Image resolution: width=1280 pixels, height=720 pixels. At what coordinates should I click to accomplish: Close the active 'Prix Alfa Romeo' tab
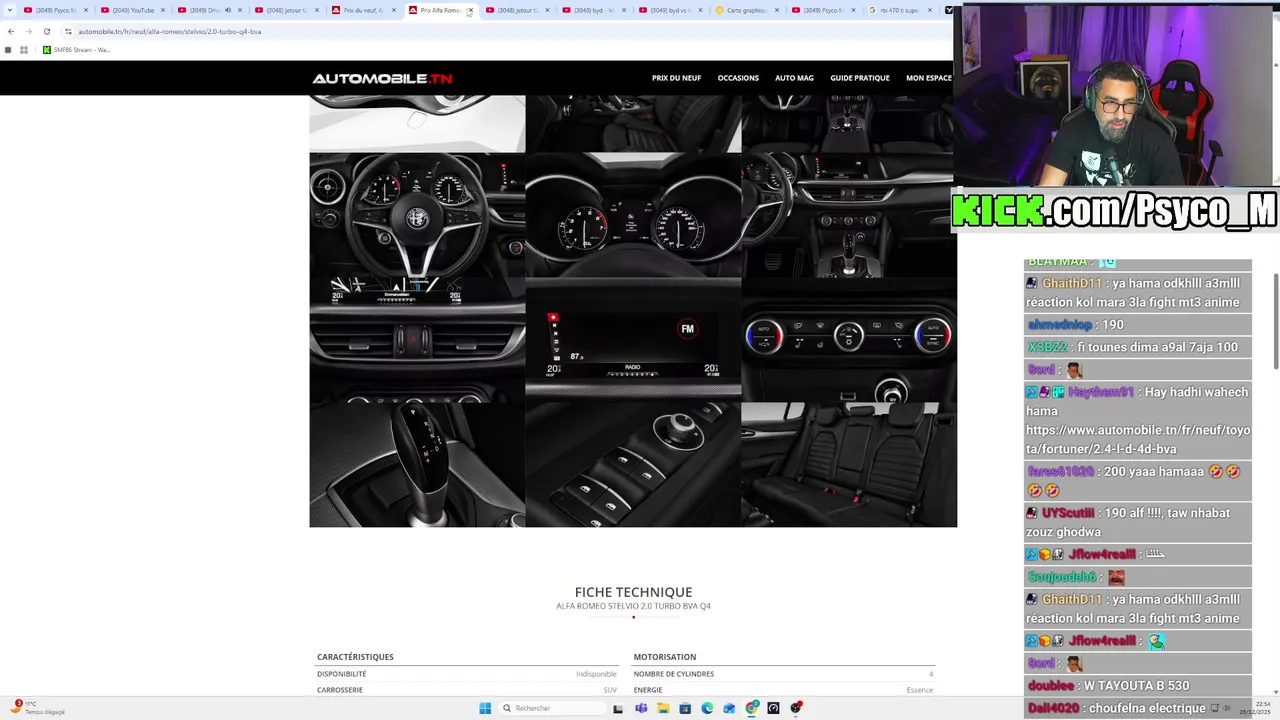[470, 10]
